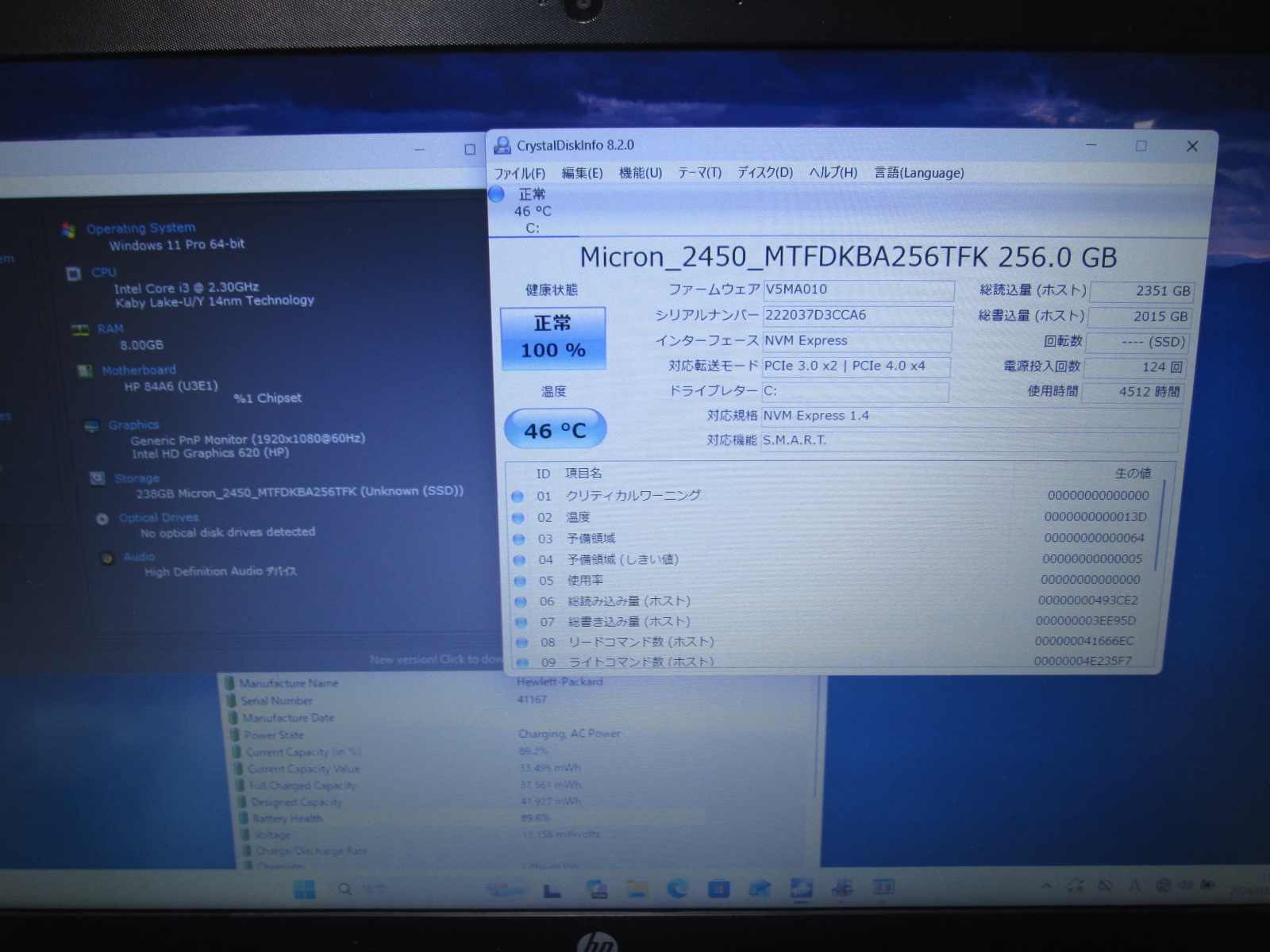Viewport: 1270px width, 952px height.
Task: Click the CPU heading in Speccy summary
Action: 103,272
